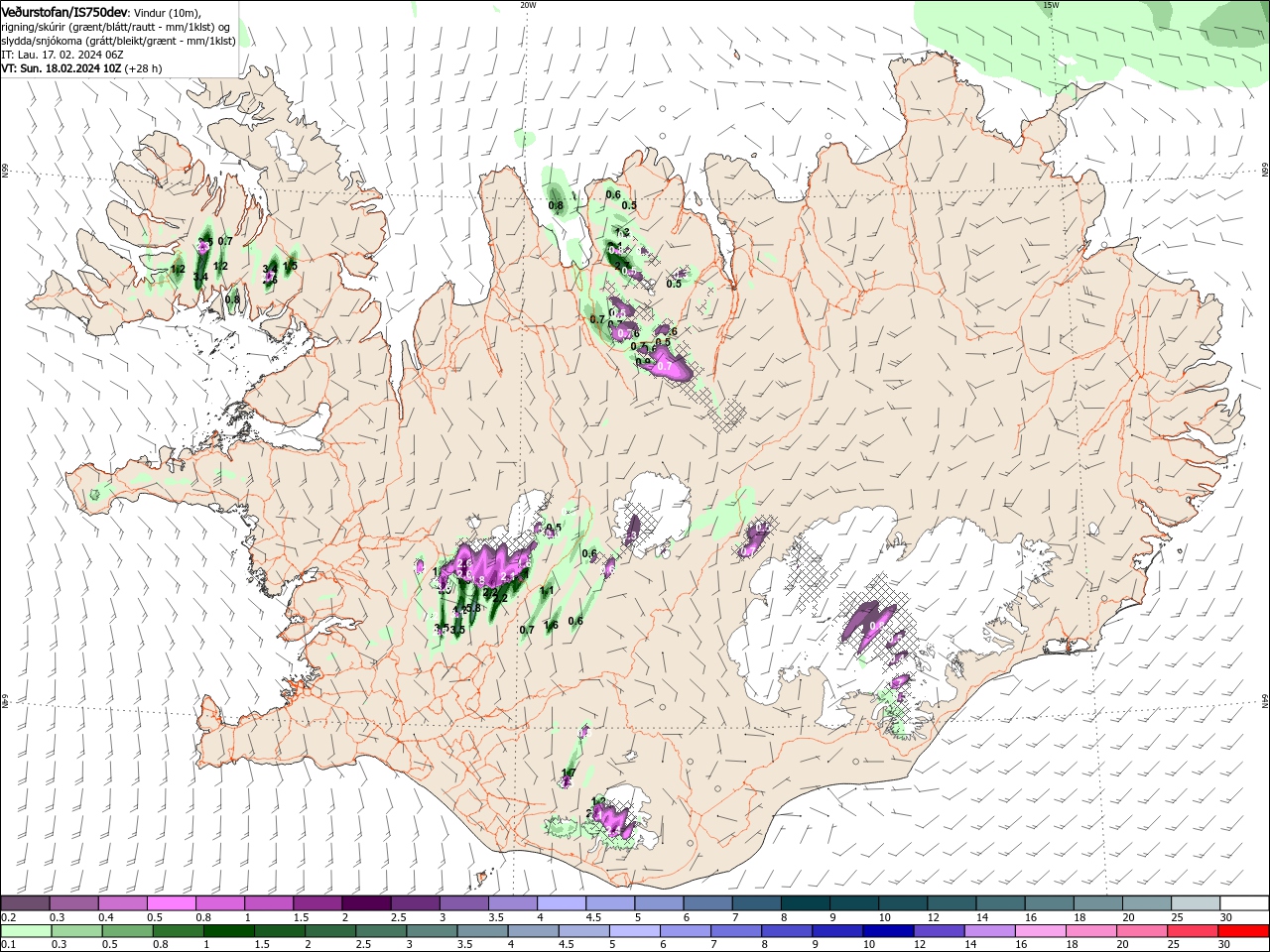Viewport: 1270px width, 952px height.
Task: Click the upper legend swatch starting at 14
Action: pos(1000,903)
